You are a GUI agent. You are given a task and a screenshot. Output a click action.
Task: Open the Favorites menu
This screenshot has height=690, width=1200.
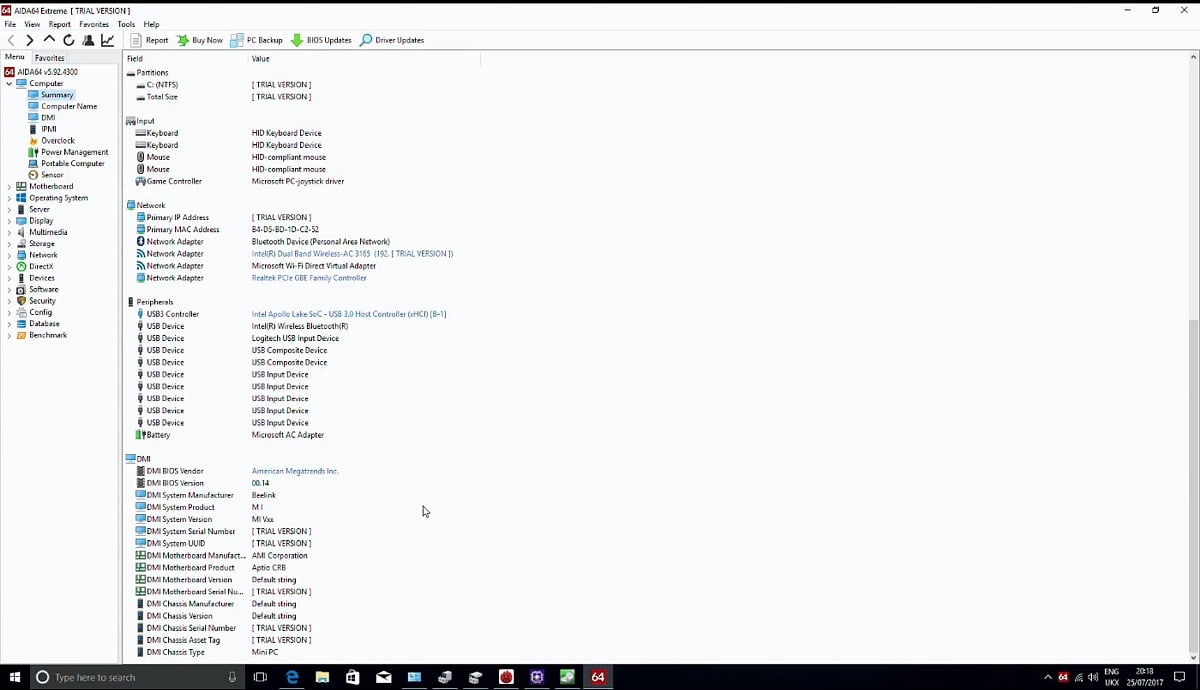94,23
